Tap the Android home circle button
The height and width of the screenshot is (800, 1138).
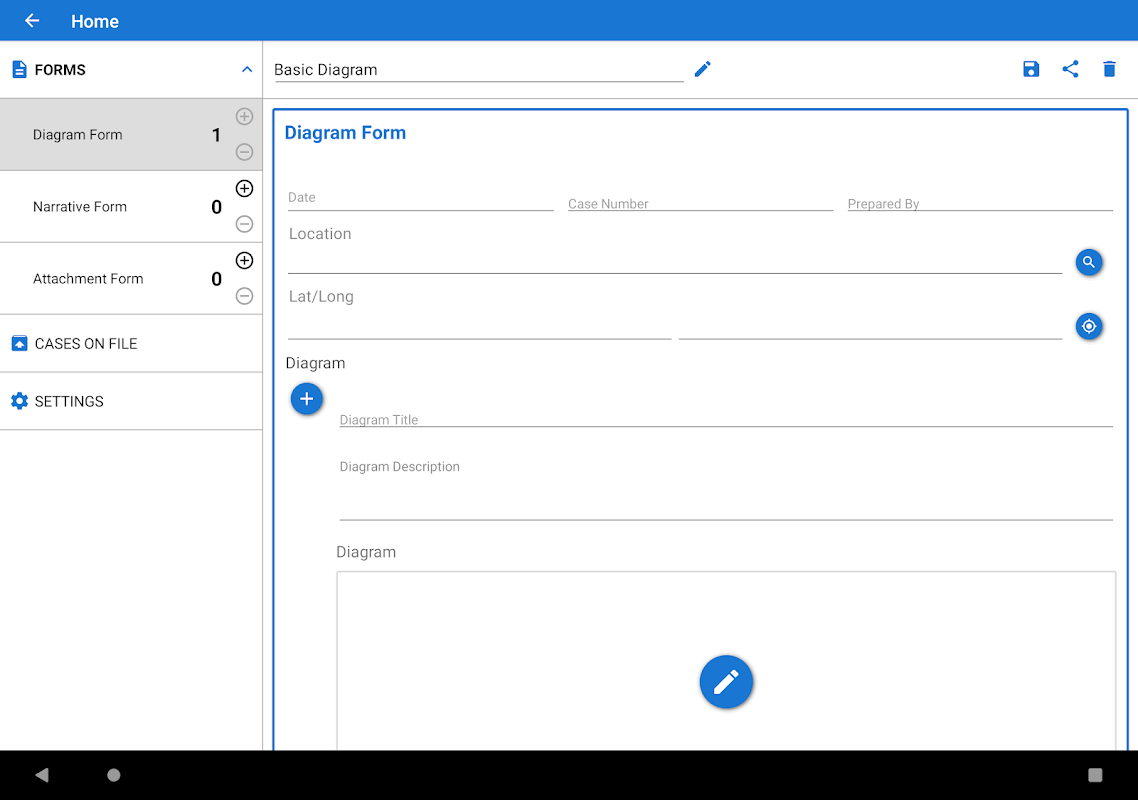pyautogui.click(x=113, y=775)
